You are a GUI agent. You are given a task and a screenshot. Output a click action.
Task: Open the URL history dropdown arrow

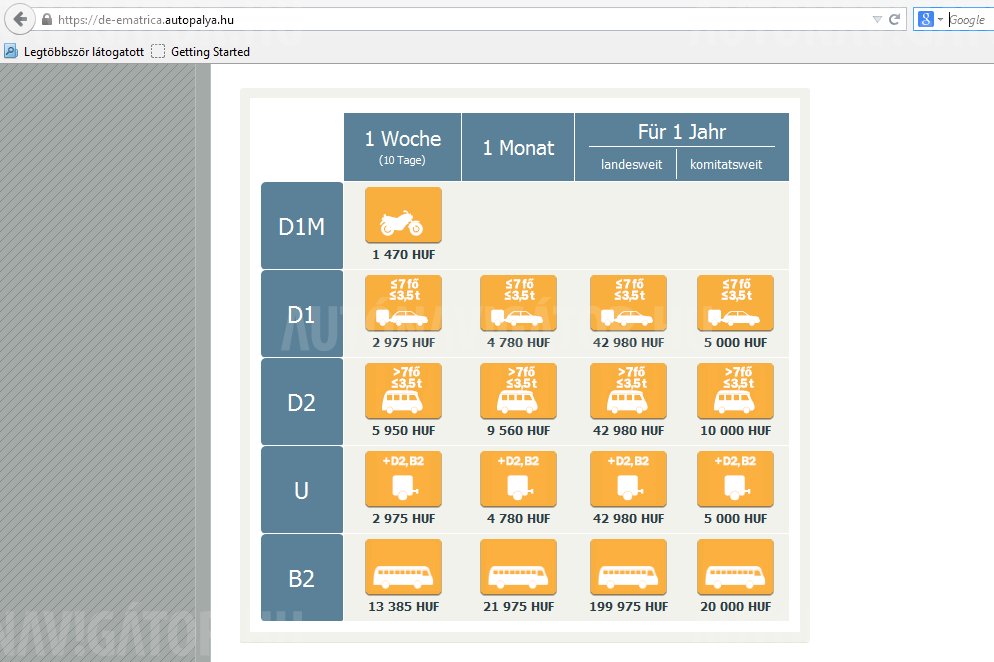tap(877, 19)
